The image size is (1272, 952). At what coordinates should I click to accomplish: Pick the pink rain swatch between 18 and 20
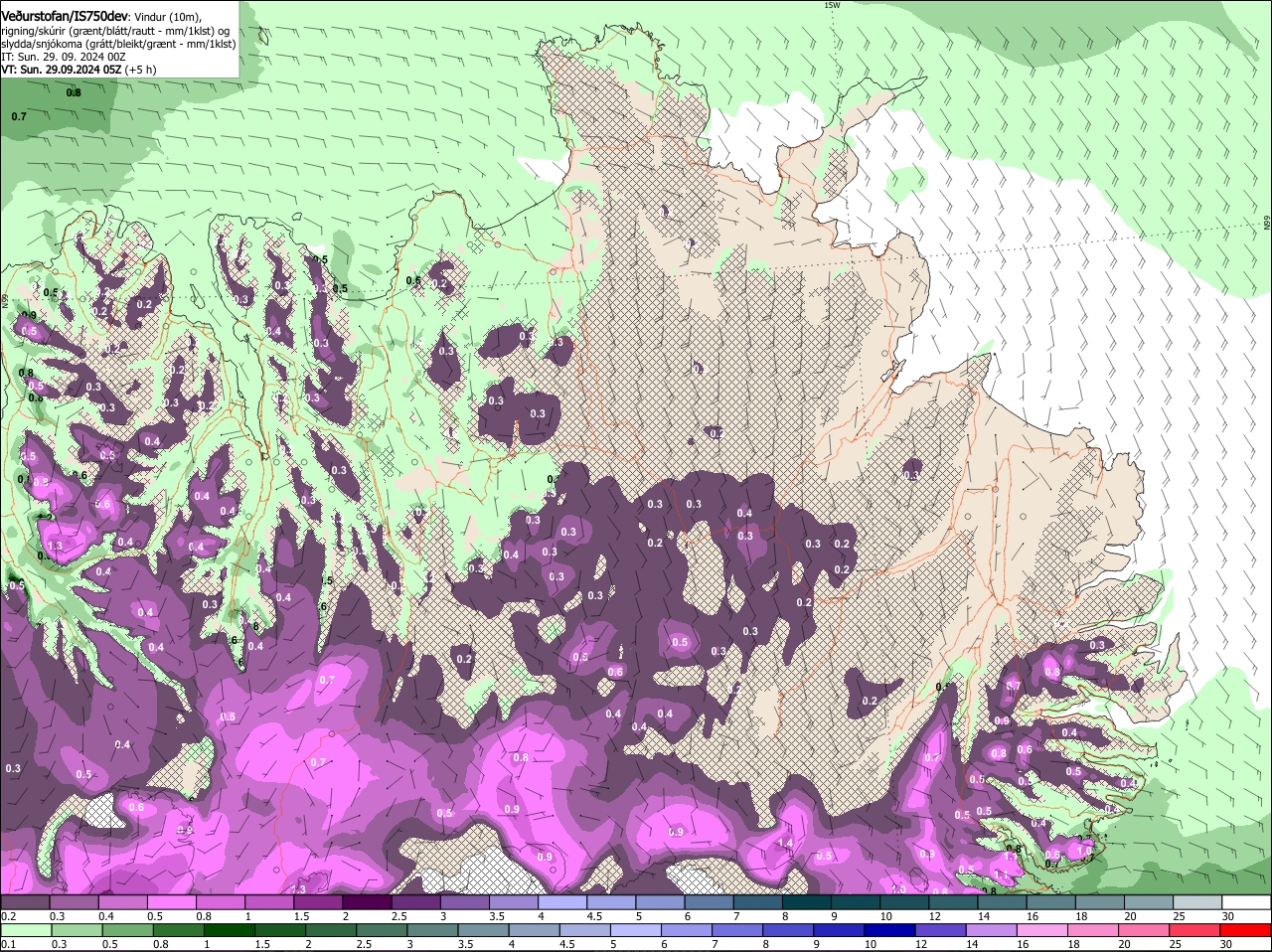1091,930
